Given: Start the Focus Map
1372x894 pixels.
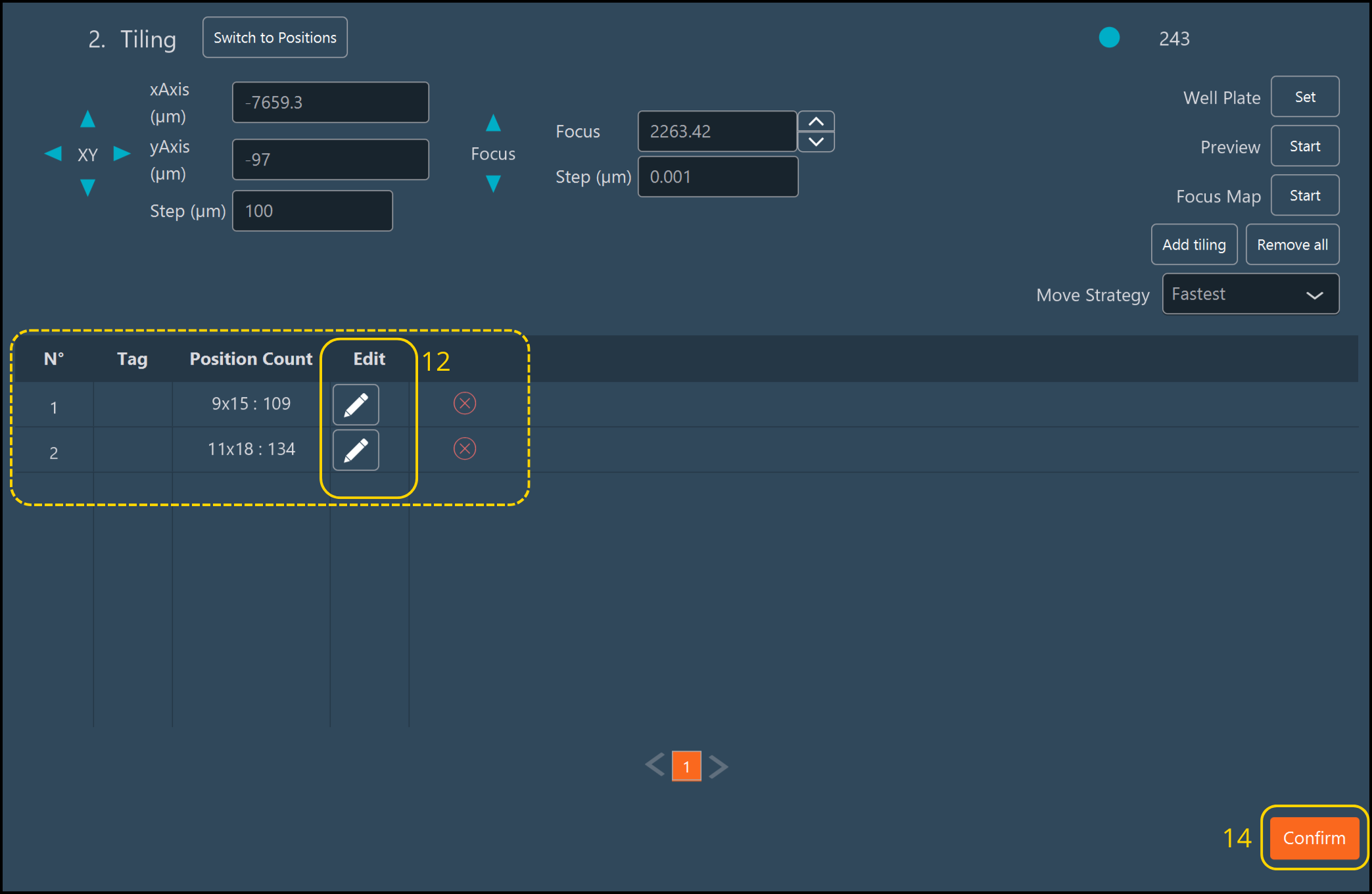Looking at the screenshot, I should [x=1304, y=195].
